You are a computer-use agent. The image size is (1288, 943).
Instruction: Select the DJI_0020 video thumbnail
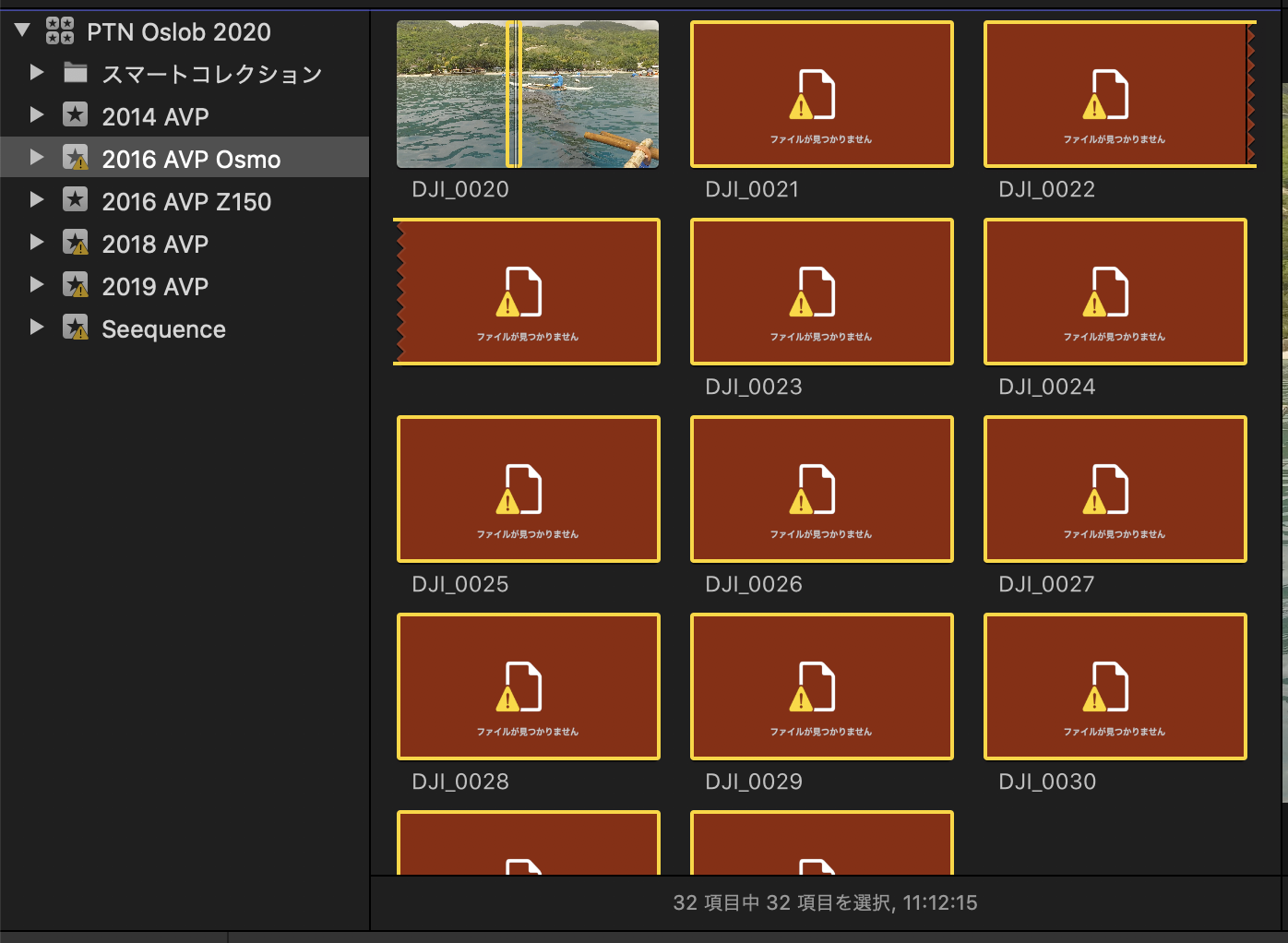528,94
